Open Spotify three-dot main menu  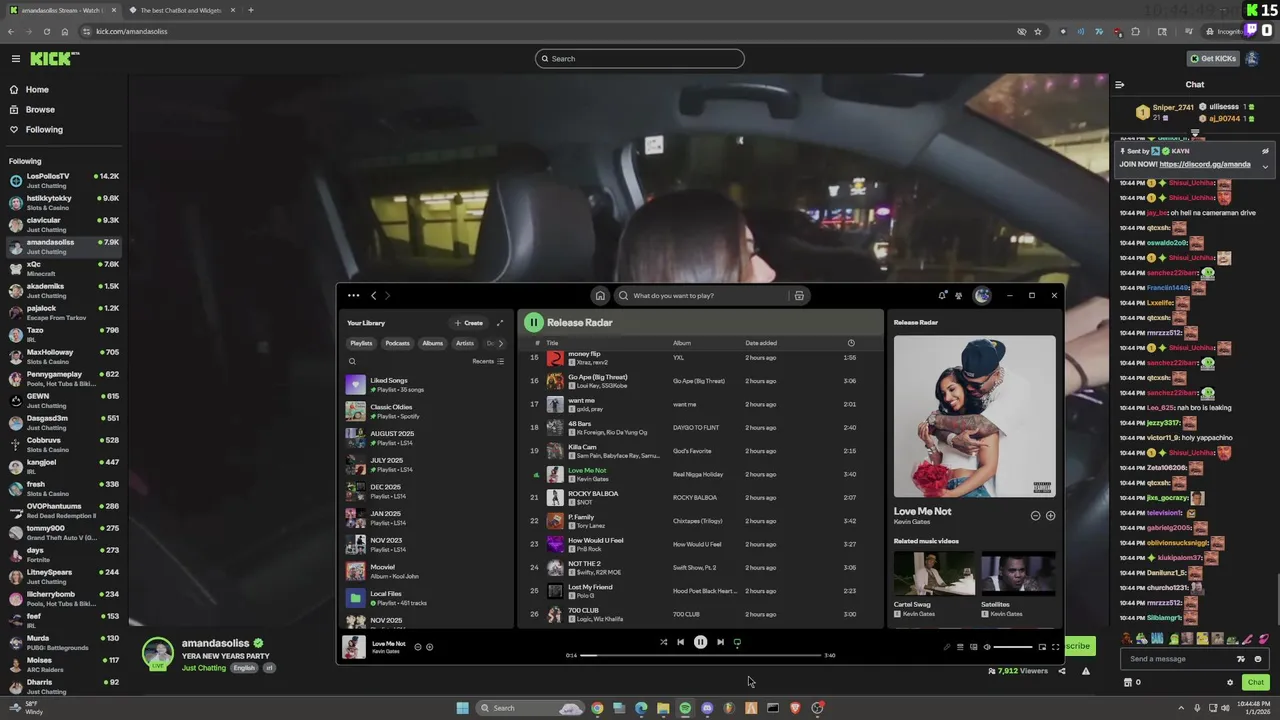click(353, 295)
